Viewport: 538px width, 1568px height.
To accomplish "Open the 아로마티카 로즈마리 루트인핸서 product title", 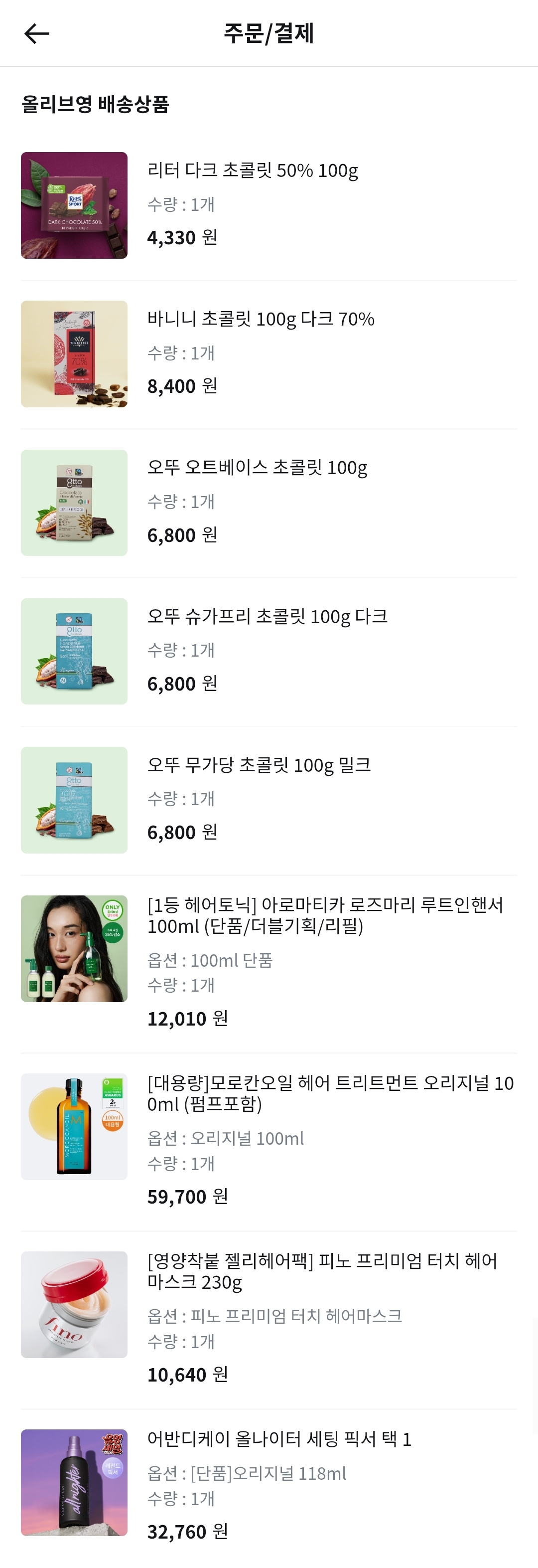I will point(325,915).
